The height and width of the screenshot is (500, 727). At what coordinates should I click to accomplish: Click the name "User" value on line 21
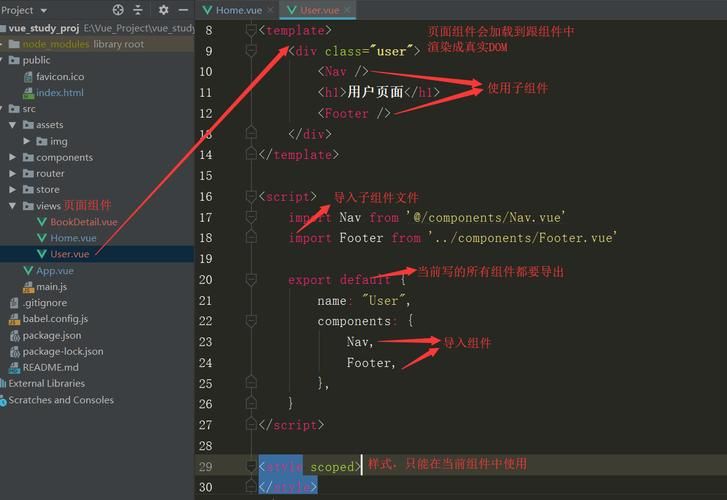(x=384, y=301)
